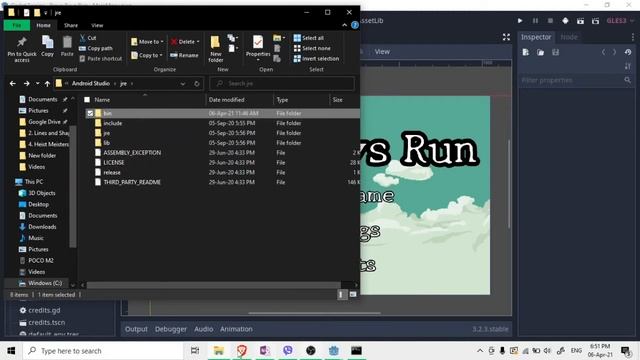Open File Explorer help icon
Image resolution: width=640 pixels, height=360 pixels.
click(355, 25)
